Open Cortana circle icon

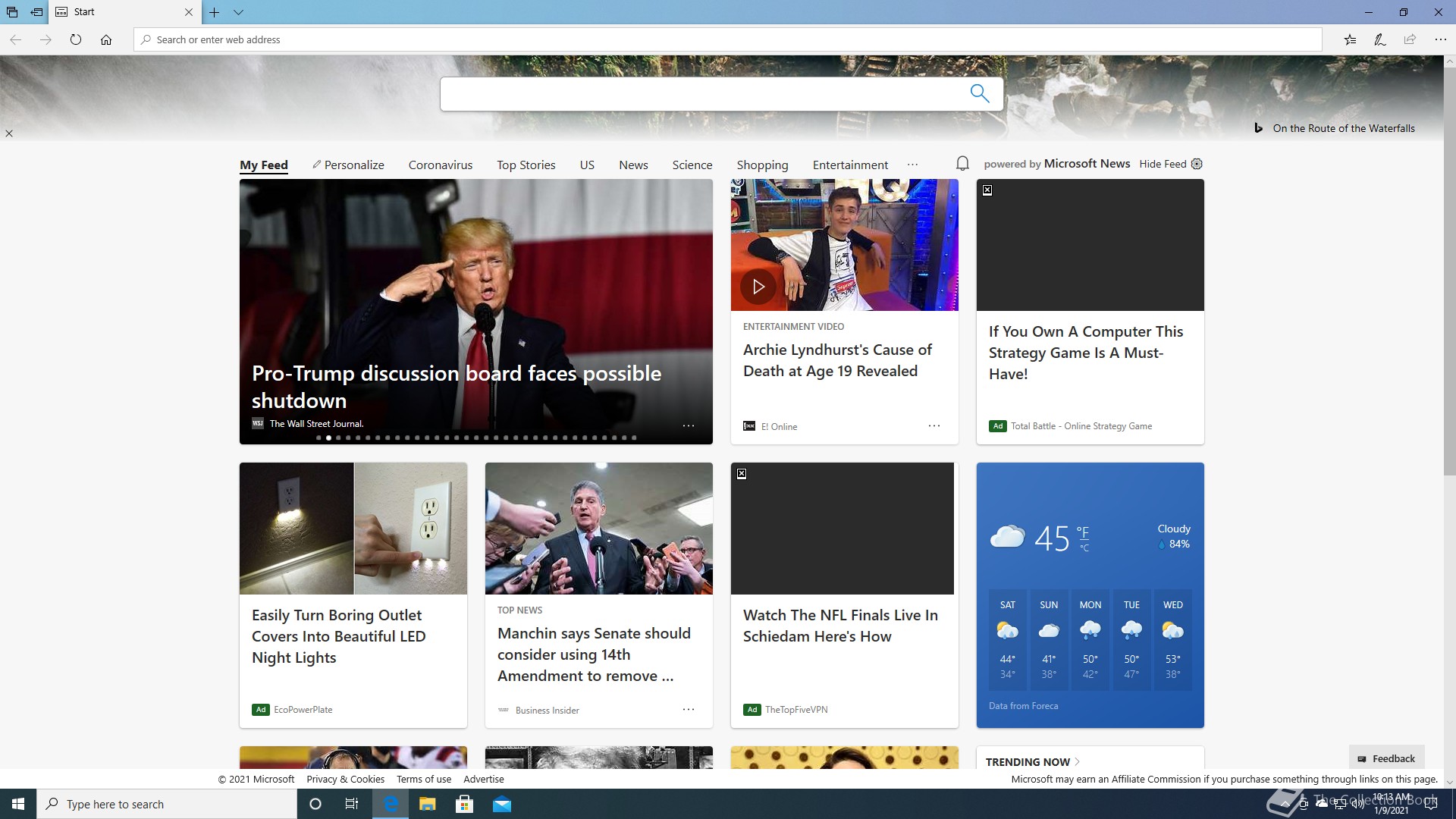315,804
